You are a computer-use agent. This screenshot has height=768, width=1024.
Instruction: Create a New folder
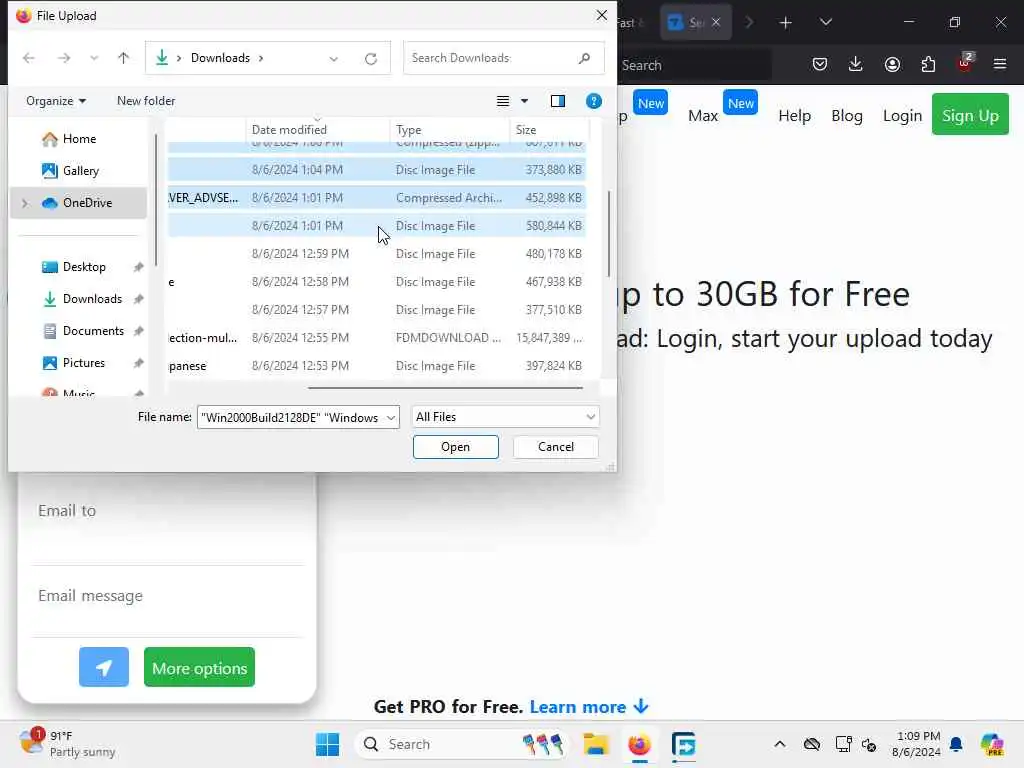pyautogui.click(x=146, y=101)
